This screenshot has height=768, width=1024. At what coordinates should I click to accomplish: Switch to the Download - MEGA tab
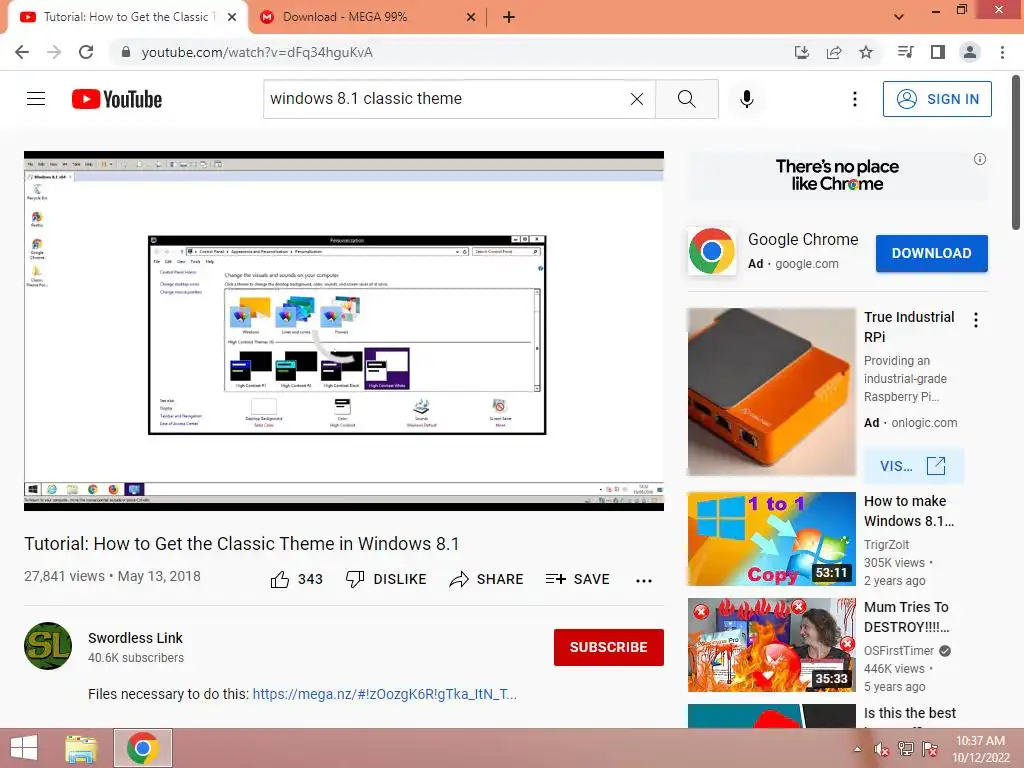(368, 17)
